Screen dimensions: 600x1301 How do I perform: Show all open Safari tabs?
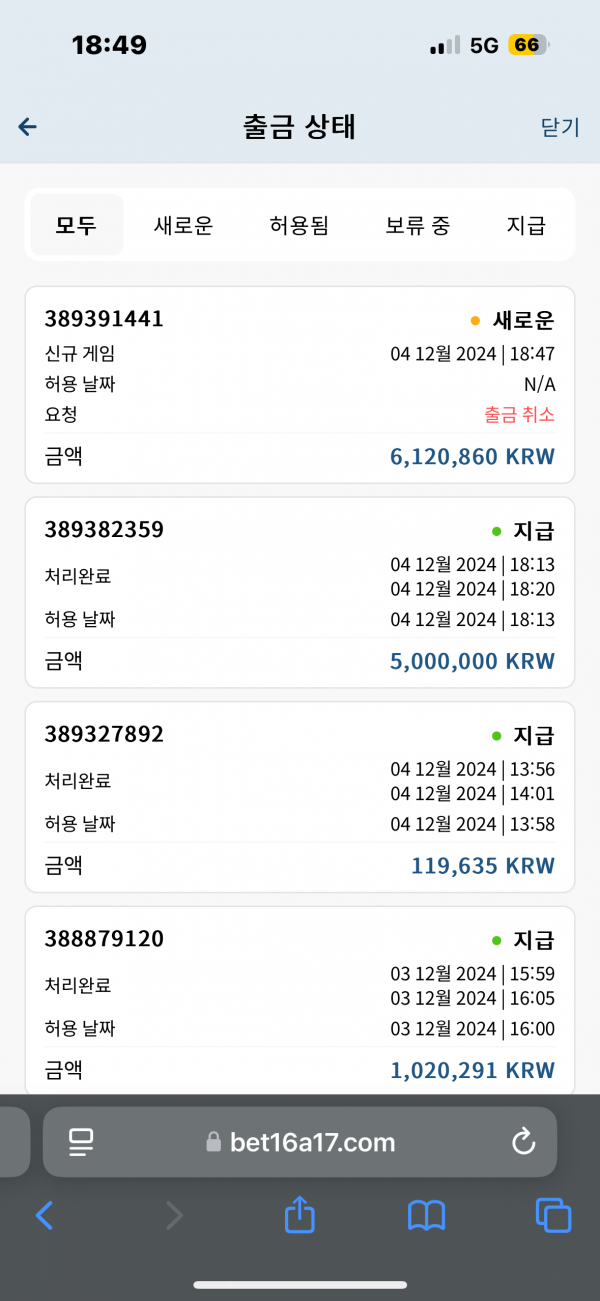point(553,1215)
